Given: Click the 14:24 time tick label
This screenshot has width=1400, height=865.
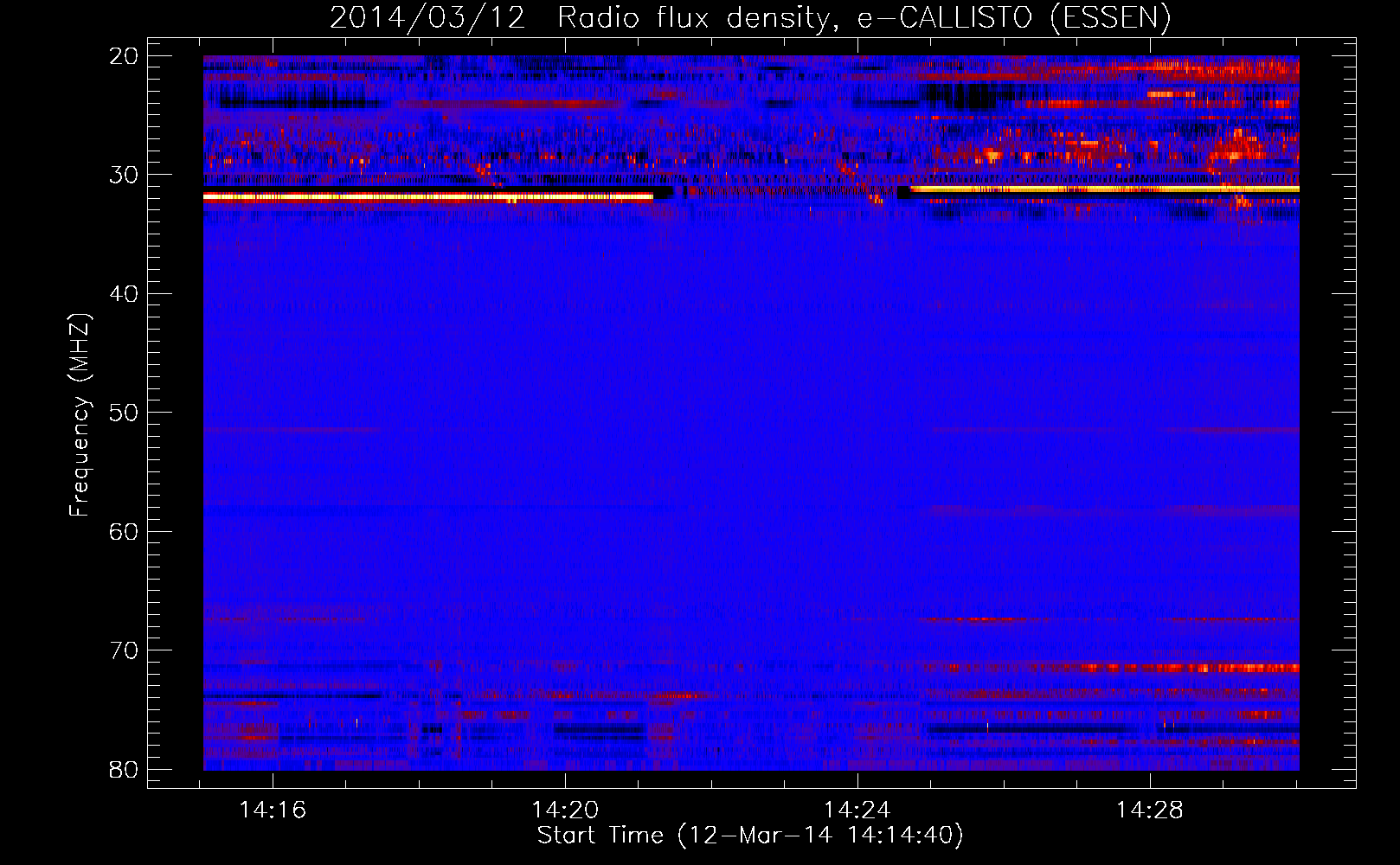Looking at the screenshot, I should pos(857,811).
